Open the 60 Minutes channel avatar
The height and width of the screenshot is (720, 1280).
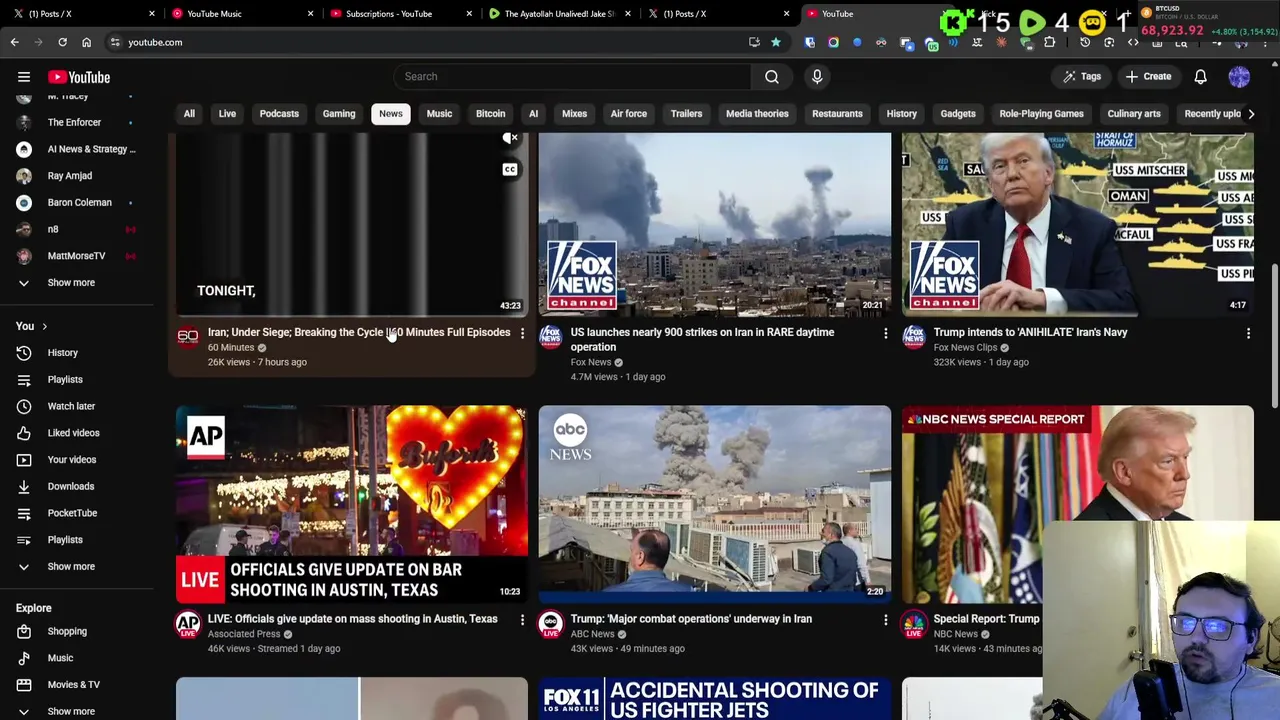[x=188, y=337]
